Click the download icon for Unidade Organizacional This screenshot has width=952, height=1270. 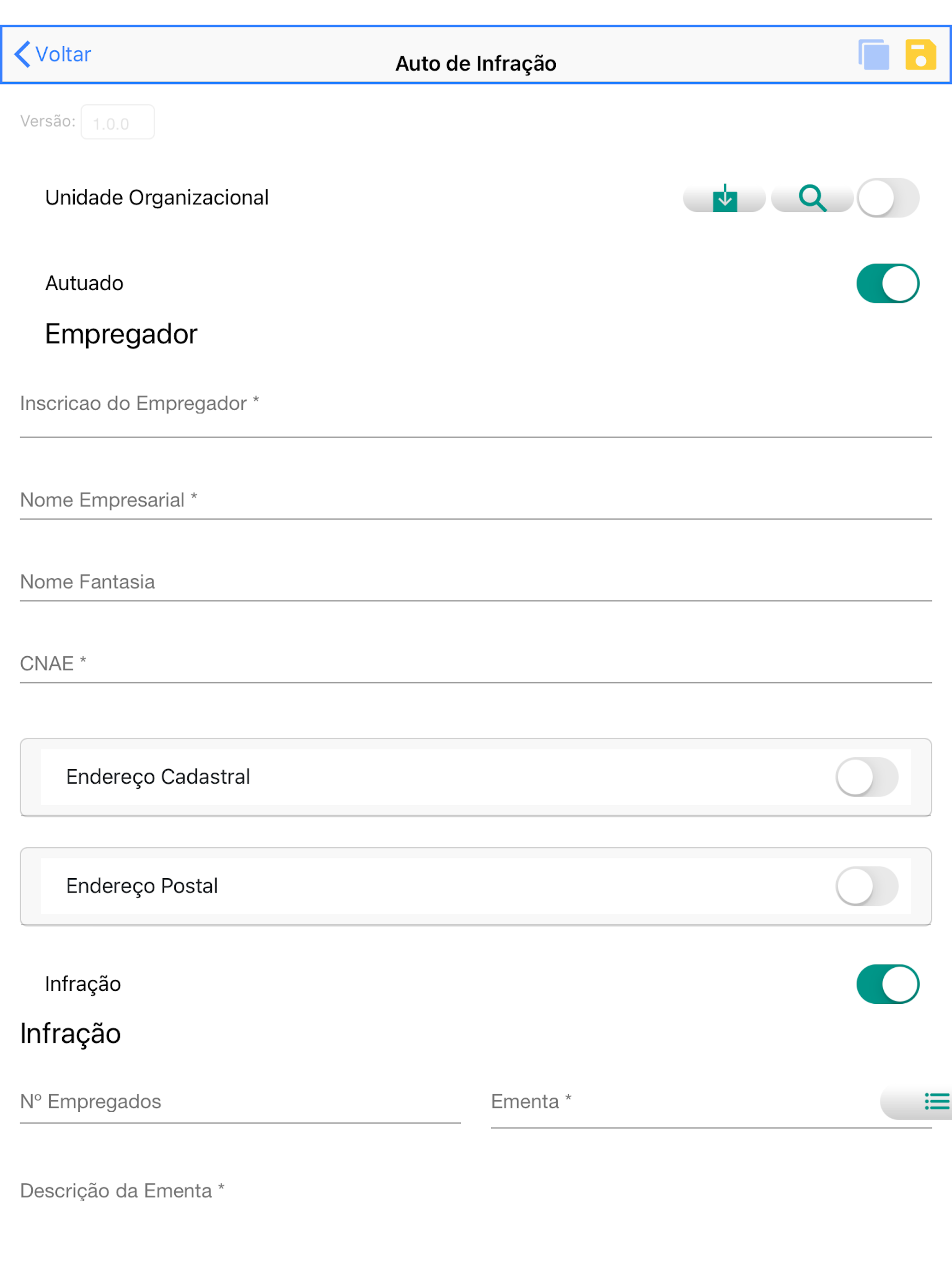point(724,198)
